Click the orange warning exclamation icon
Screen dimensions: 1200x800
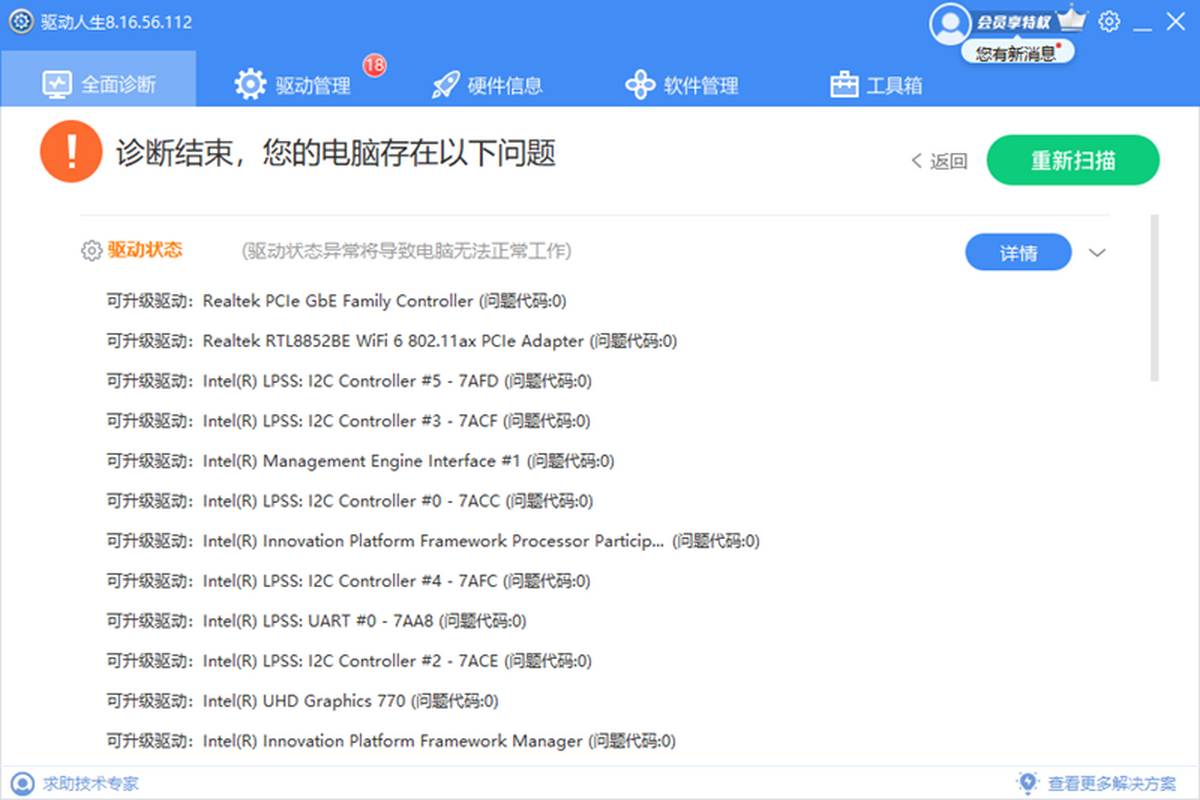[71, 151]
